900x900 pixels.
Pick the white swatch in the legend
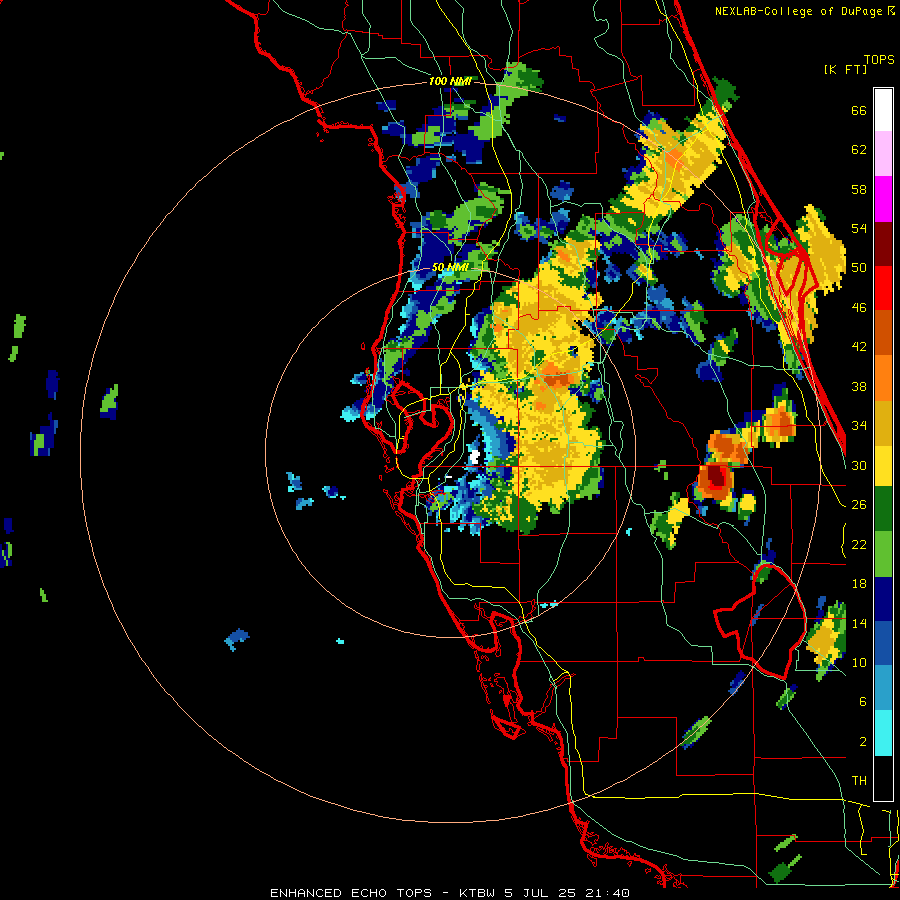pos(883,110)
